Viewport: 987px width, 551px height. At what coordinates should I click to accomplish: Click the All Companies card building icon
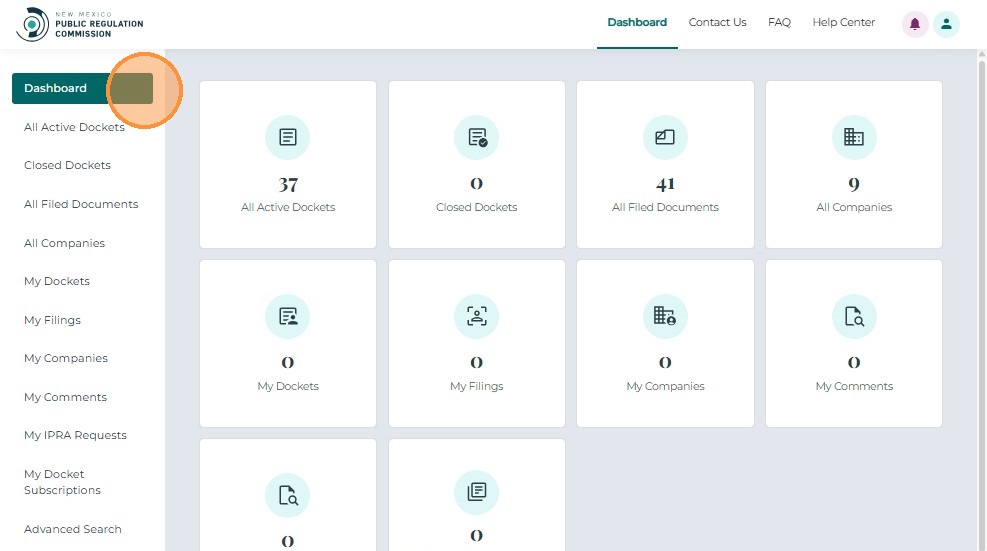pyautogui.click(x=854, y=137)
